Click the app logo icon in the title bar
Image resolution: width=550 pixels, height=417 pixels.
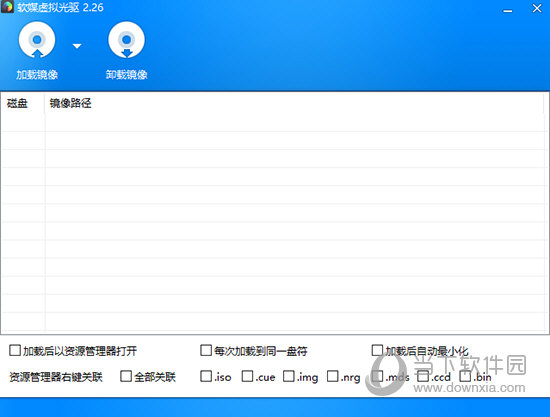pos(7,7)
